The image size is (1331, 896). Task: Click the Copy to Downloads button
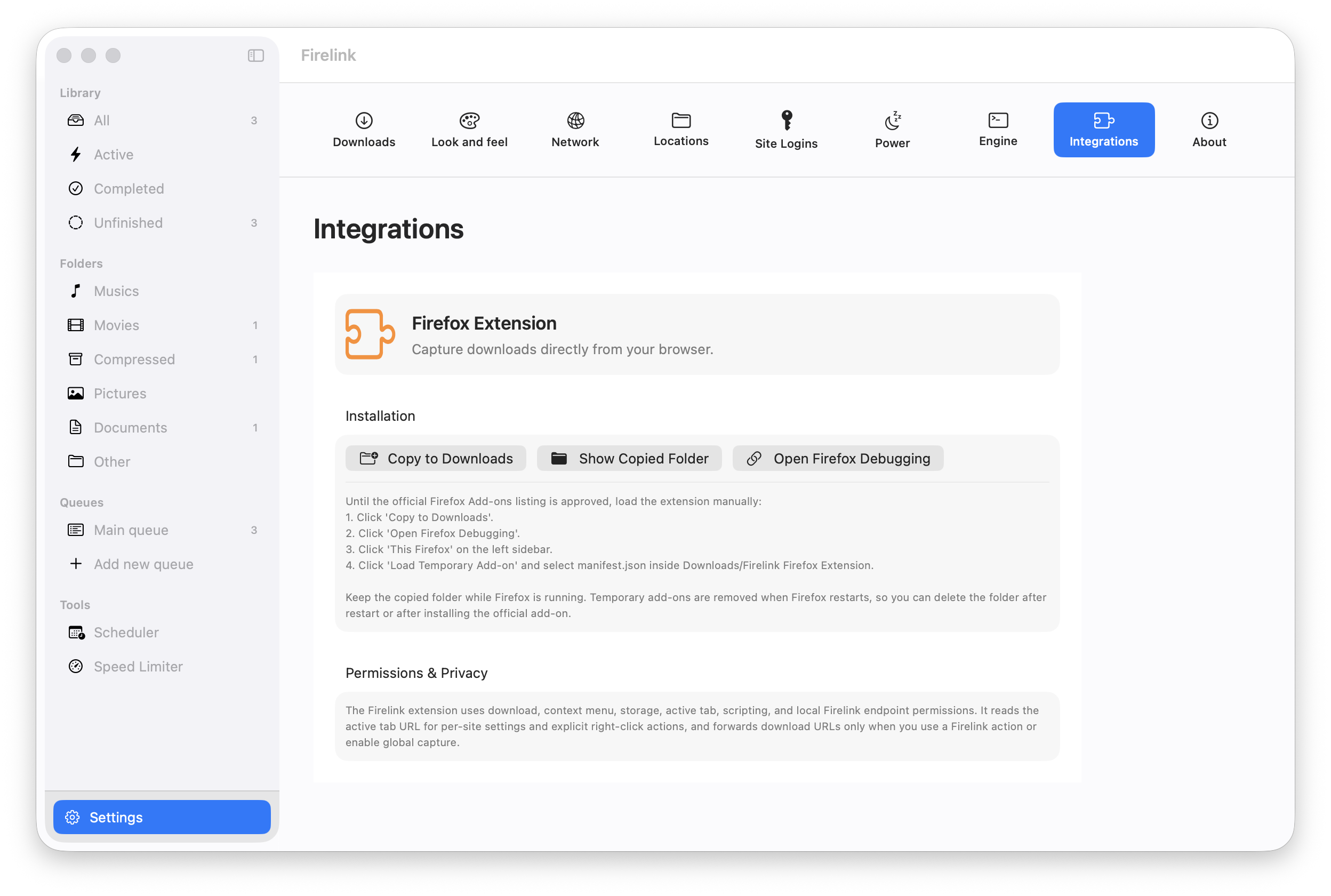(436, 458)
